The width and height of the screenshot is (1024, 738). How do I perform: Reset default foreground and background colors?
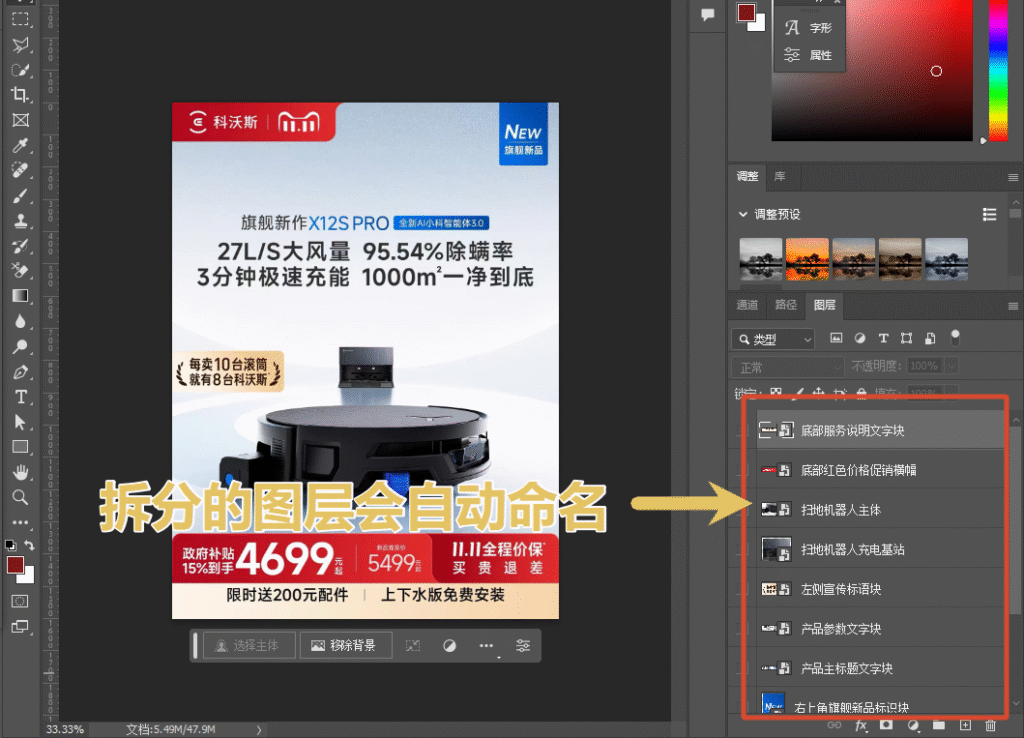pyautogui.click(x=10, y=545)
